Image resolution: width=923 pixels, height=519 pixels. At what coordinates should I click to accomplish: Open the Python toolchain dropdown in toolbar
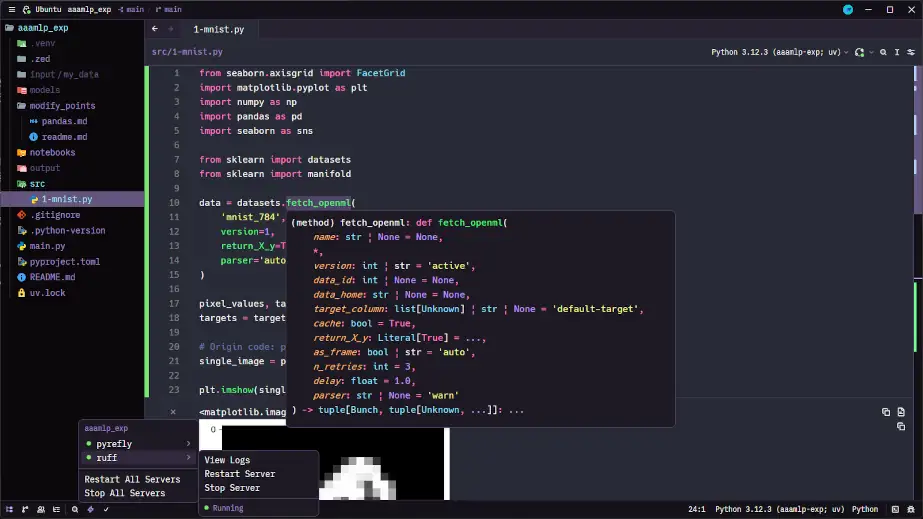pos(779,52)
